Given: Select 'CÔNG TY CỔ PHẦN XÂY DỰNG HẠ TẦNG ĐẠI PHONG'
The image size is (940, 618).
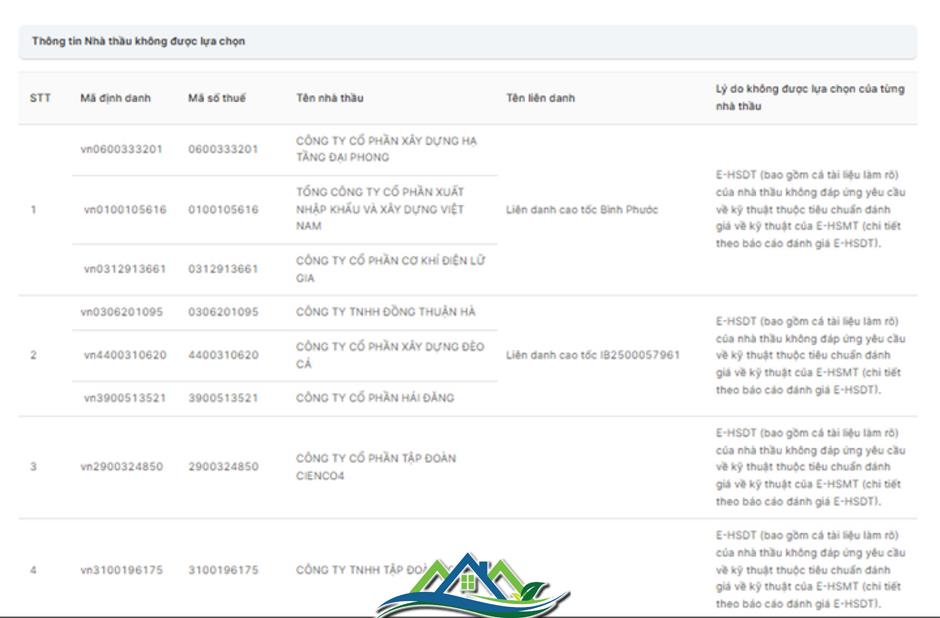Looking at the screenshot, I should (386, 149).
